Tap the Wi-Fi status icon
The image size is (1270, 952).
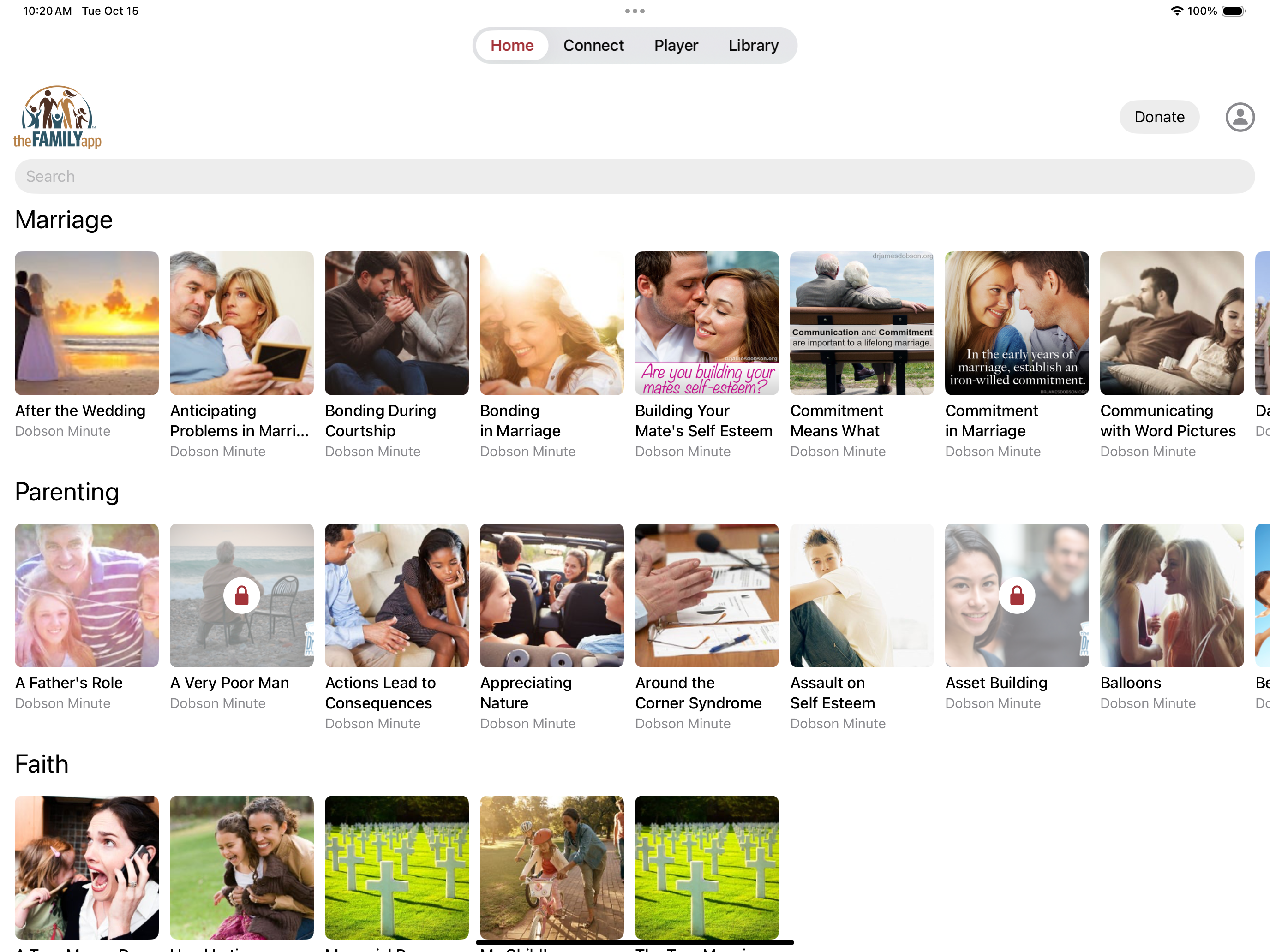[1176, 11]
